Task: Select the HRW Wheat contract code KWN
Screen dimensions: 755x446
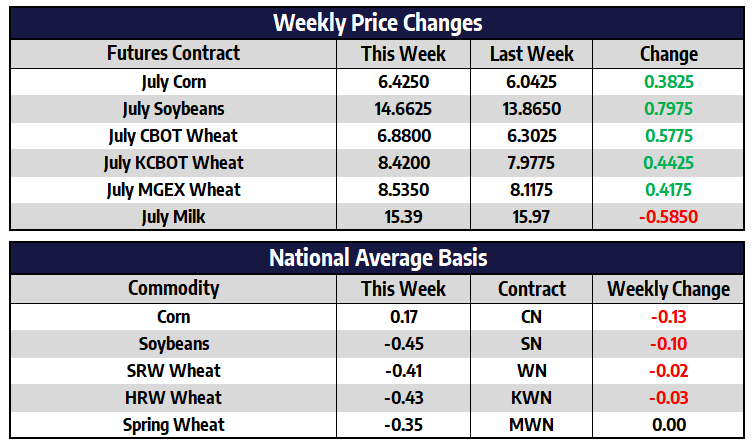Action: 531,398
